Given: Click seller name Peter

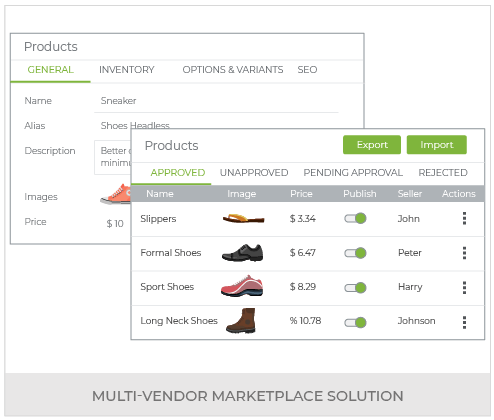Looking at the screenshot, I should click(410, 253).
